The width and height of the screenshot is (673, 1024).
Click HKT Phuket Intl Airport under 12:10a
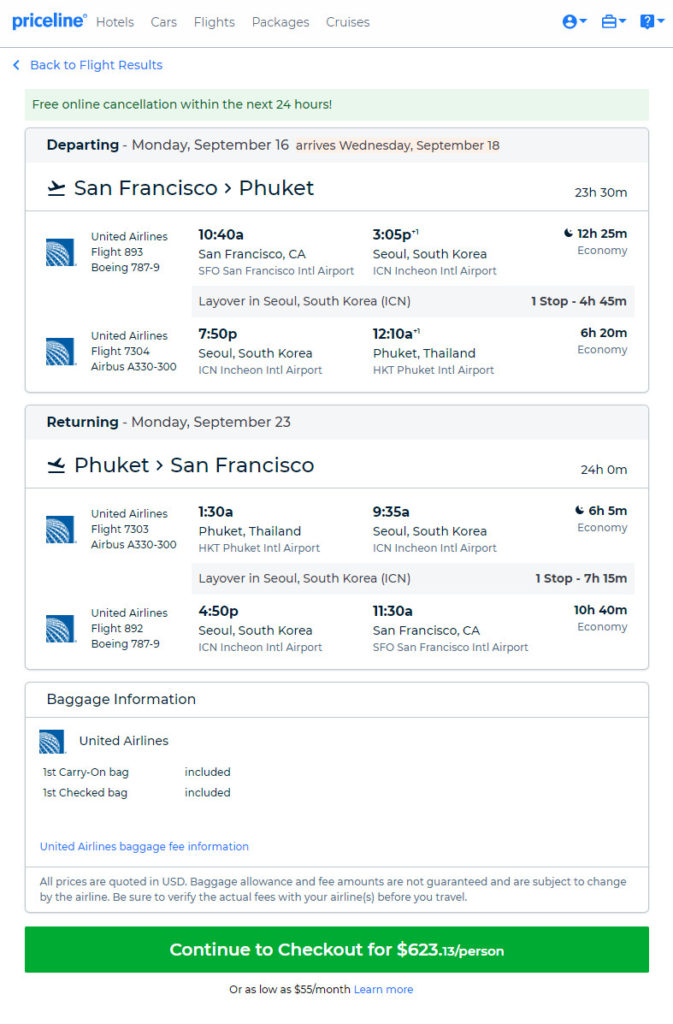(x=433, y=370)
